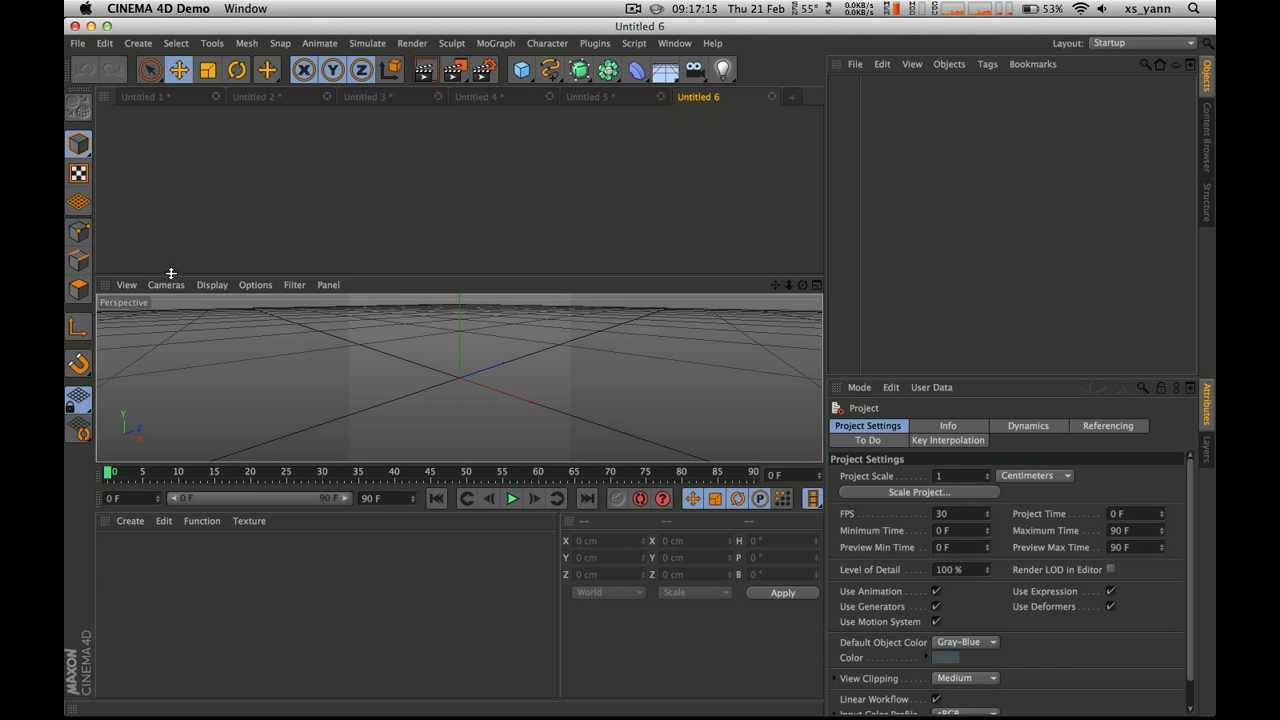Screen dimensions: 1280x720
Task: Add a Cube primitive object
Action: tap(522, 70)
